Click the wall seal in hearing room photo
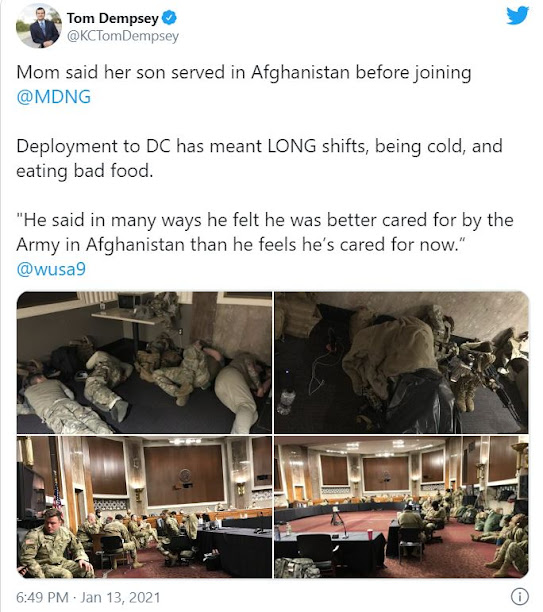Image resolution: width=543 pixels, height=612 pixels. [x=184, y=475]
